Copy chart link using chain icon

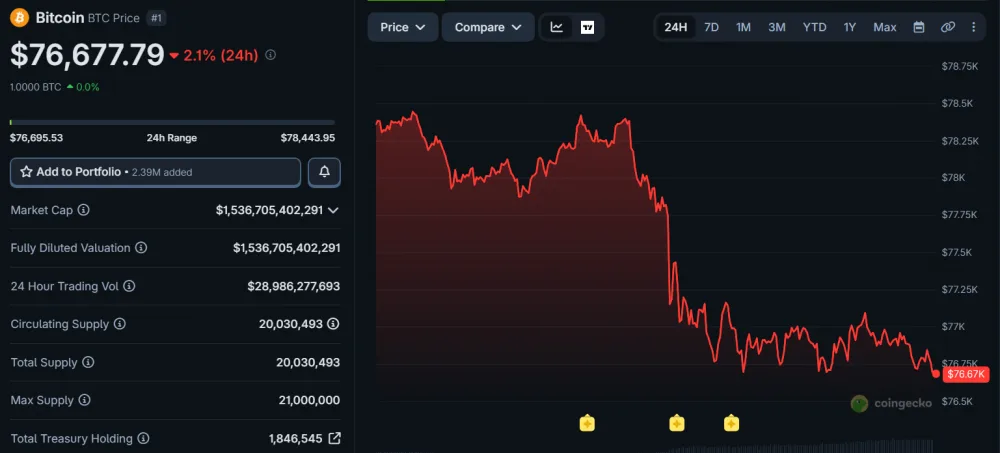tap(948, 27)
